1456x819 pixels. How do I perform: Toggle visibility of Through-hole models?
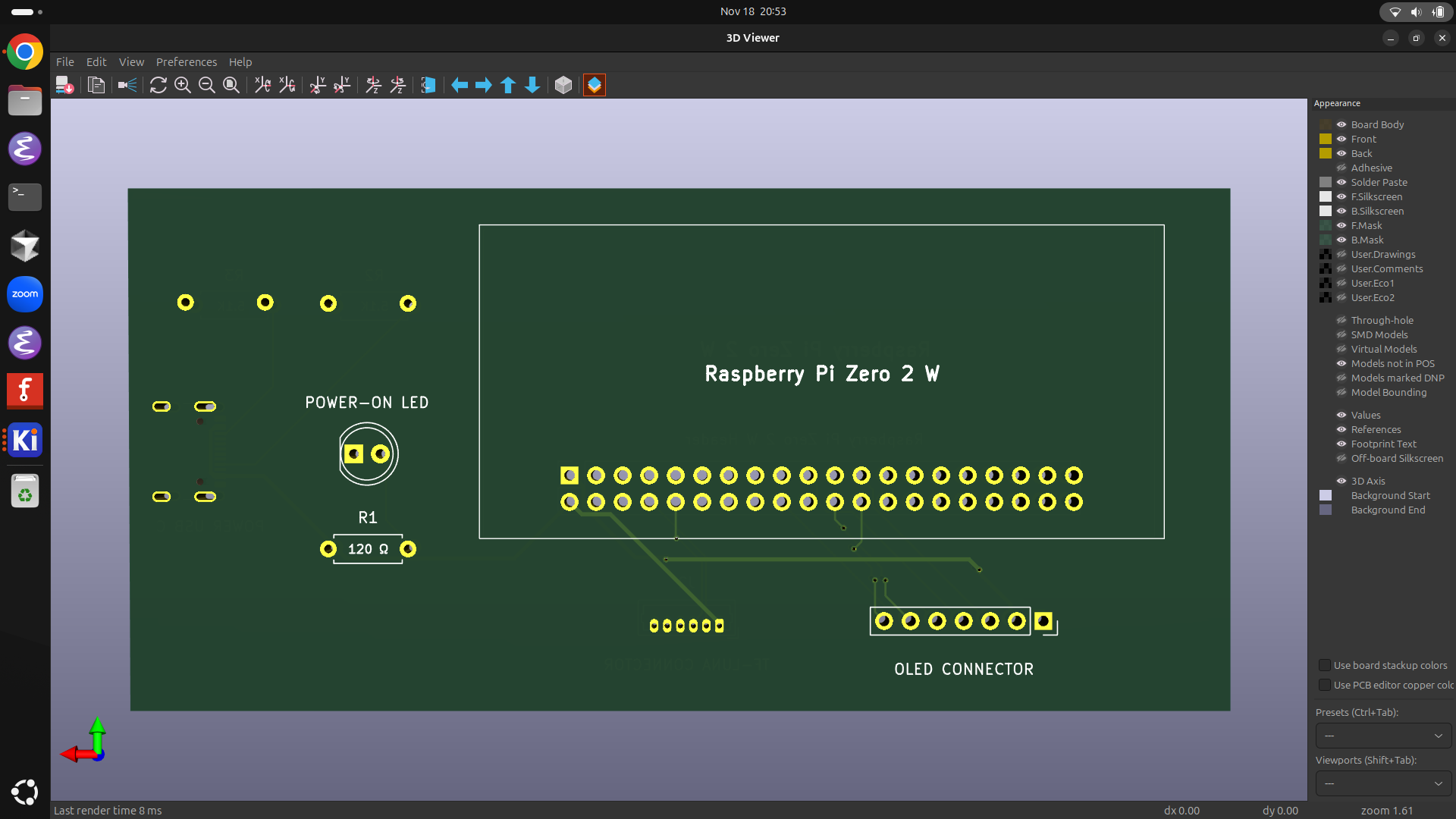click(1341, 320)
